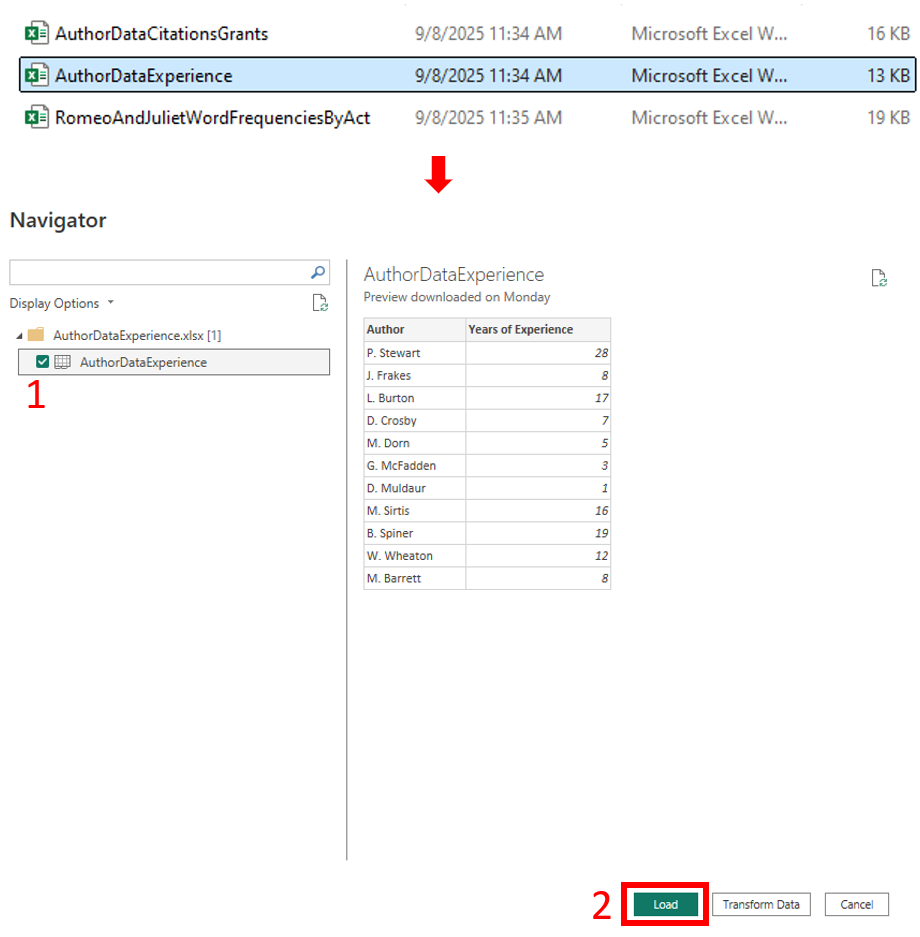Click the B. Spiner cell

click(415, 533)
